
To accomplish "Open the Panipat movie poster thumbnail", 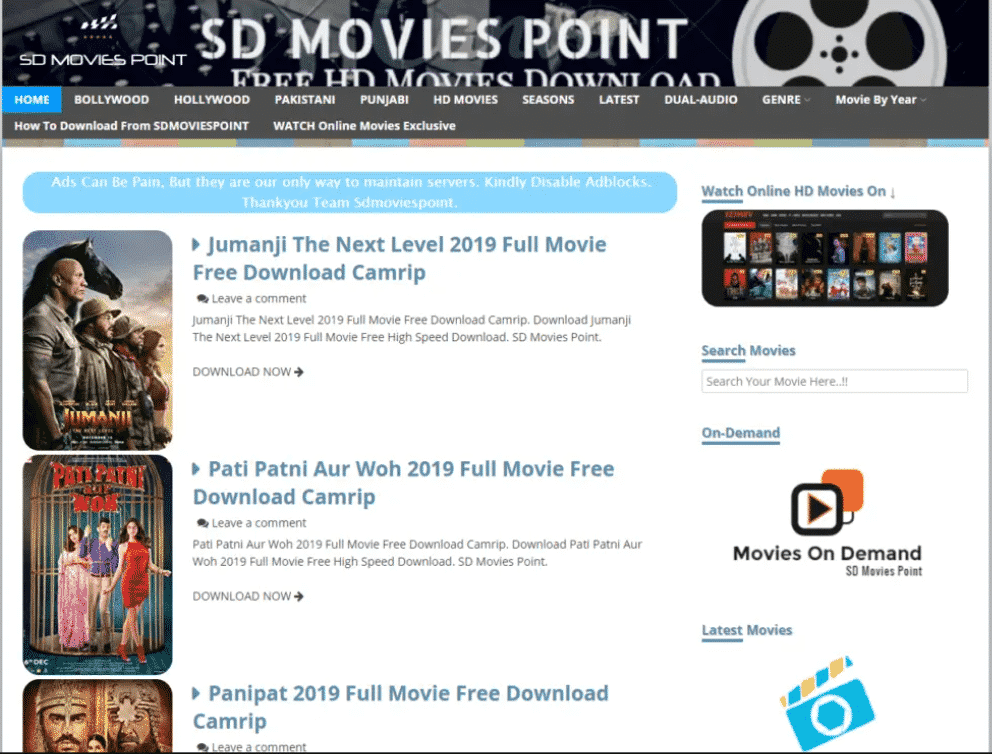I will [97, 716].
